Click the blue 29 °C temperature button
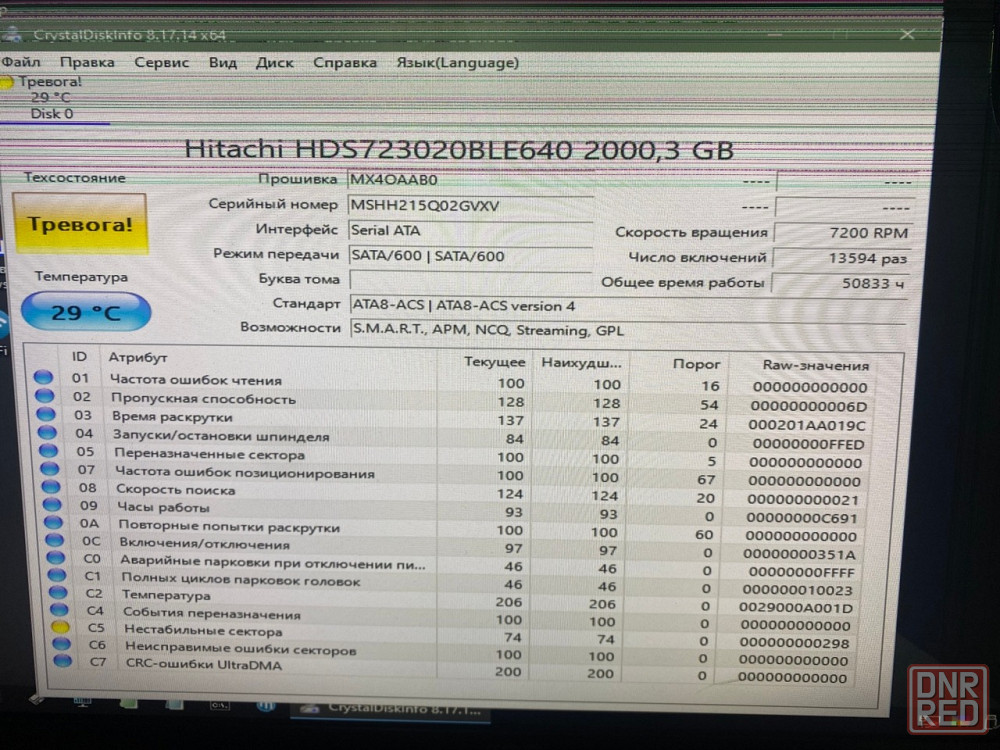The width and height of the screenshot is (1000, 750). (86, 312)
